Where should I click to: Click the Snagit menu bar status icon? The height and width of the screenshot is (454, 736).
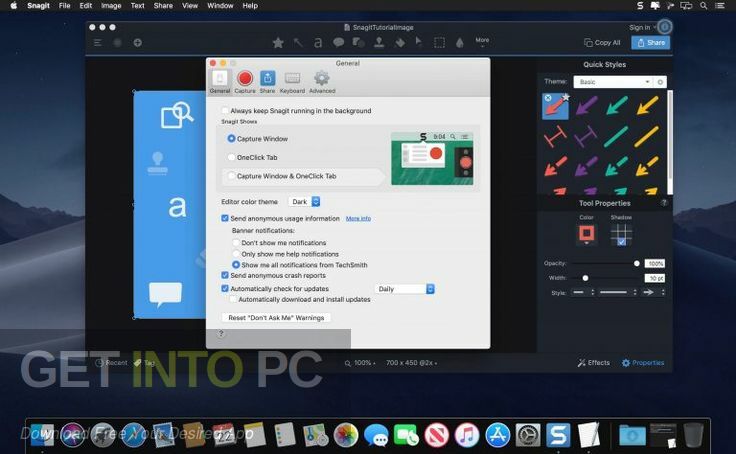tap(640, 6)
